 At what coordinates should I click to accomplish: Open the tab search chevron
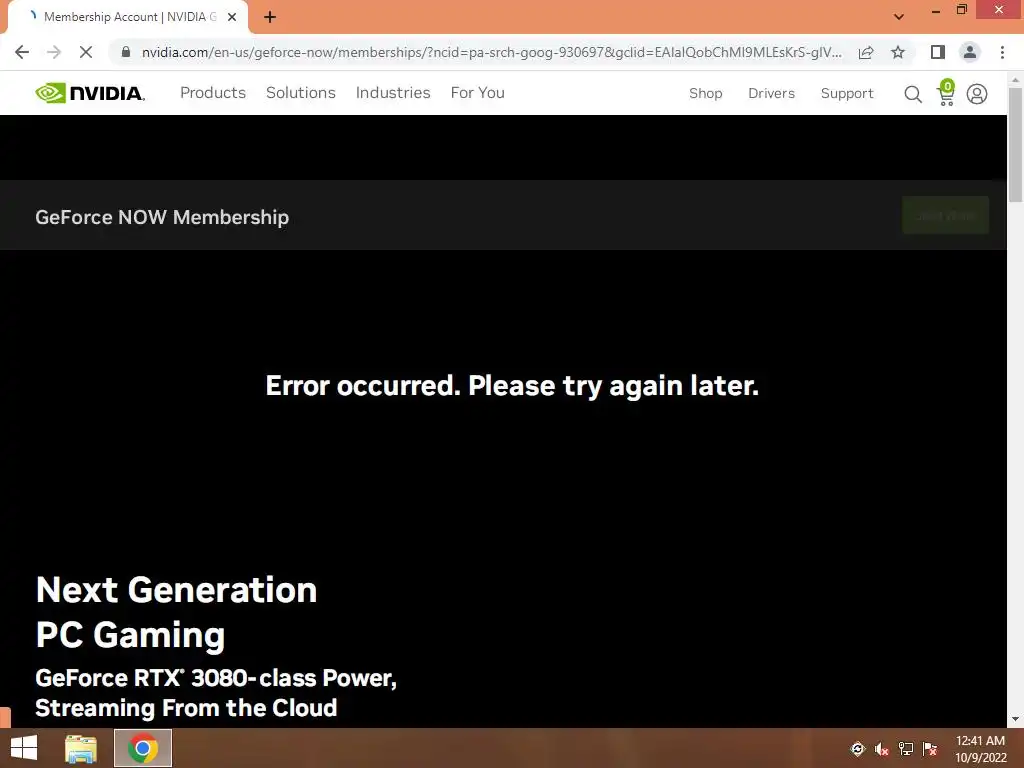click(899, 17)
